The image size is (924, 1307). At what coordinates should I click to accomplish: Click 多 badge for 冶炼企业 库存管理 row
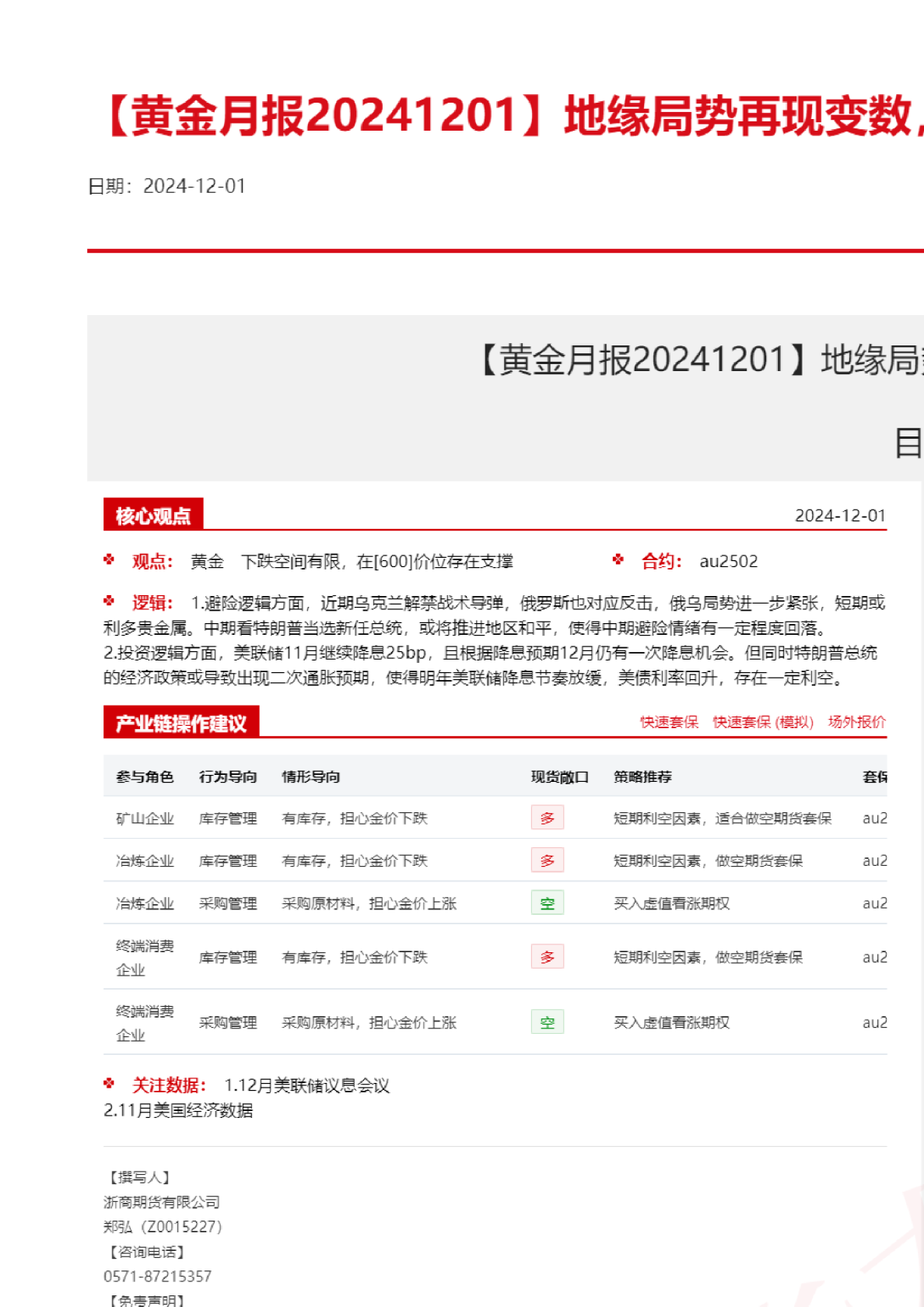[548, 860]
